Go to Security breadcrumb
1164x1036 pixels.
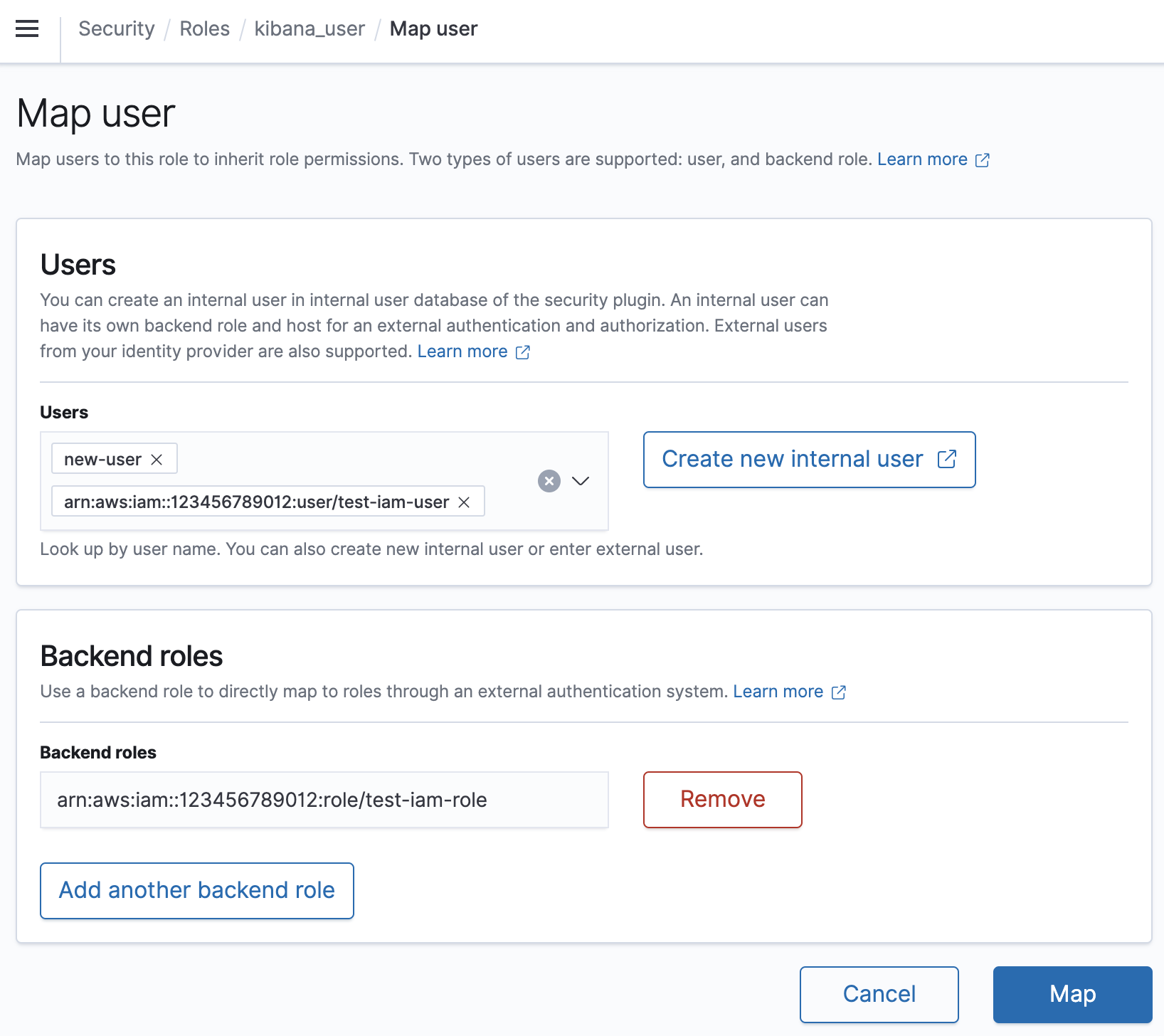[116, 29]
